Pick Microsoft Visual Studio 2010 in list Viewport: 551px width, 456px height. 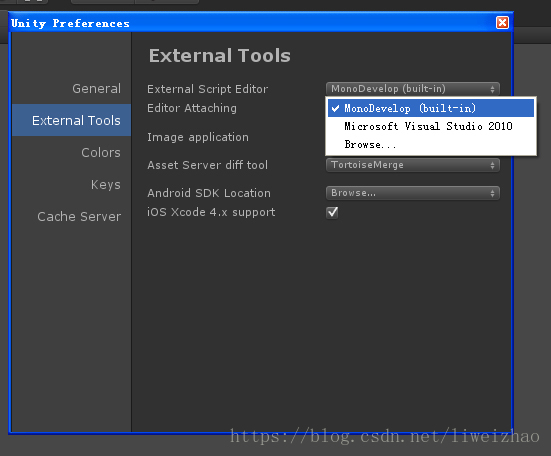pos(431,126)
